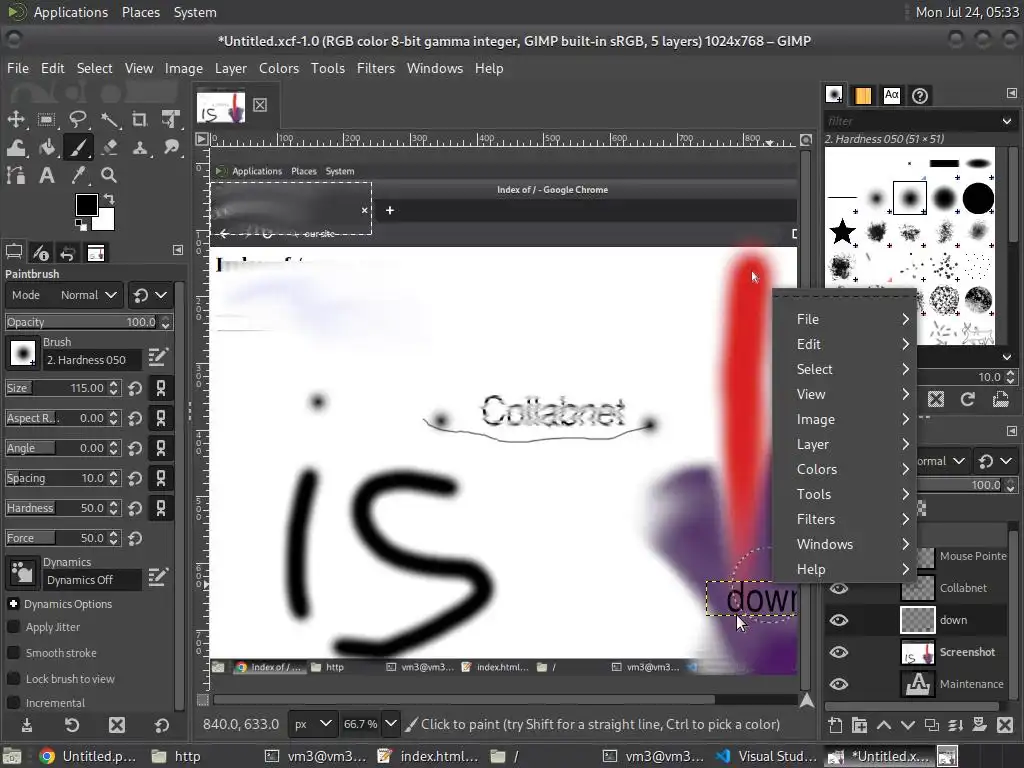Raise the selected layer
Screen dimensions: 1024x768
coord(884,725)
